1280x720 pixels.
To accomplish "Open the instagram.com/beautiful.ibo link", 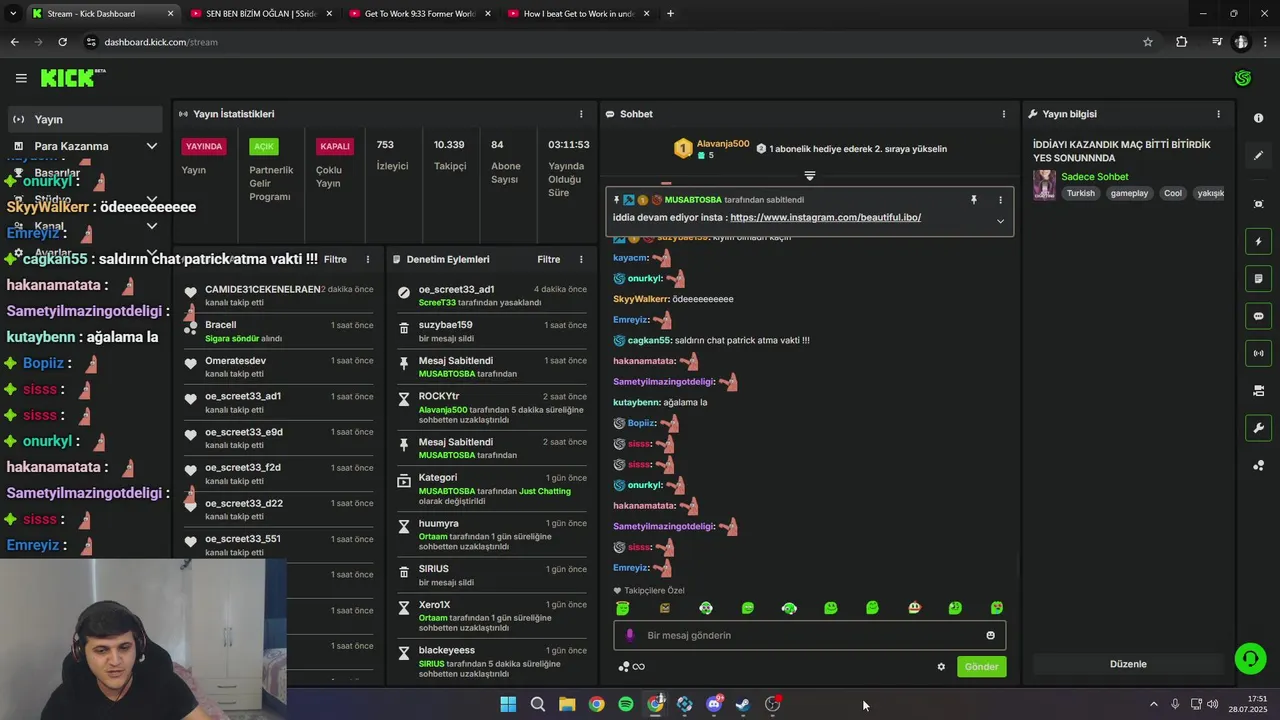I will click(825, 217).
